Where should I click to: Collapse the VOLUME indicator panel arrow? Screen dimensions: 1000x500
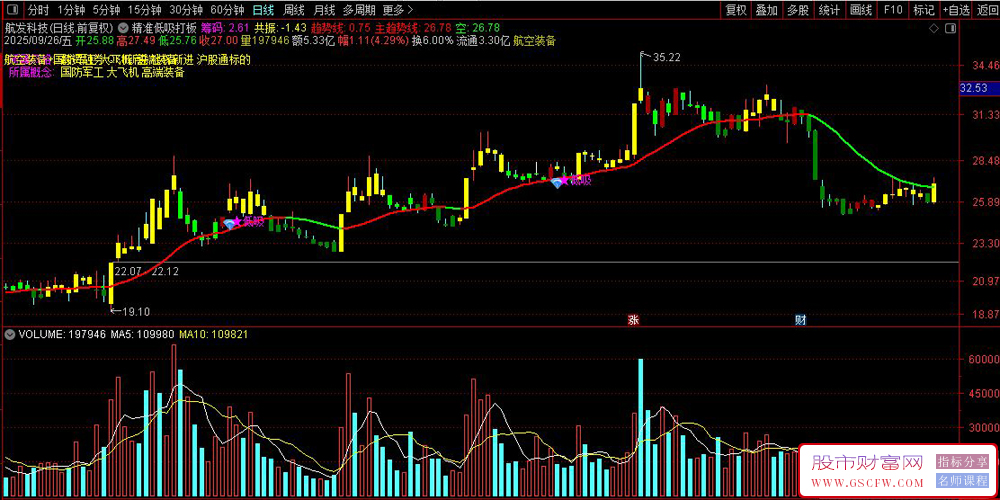coord(10,334)
